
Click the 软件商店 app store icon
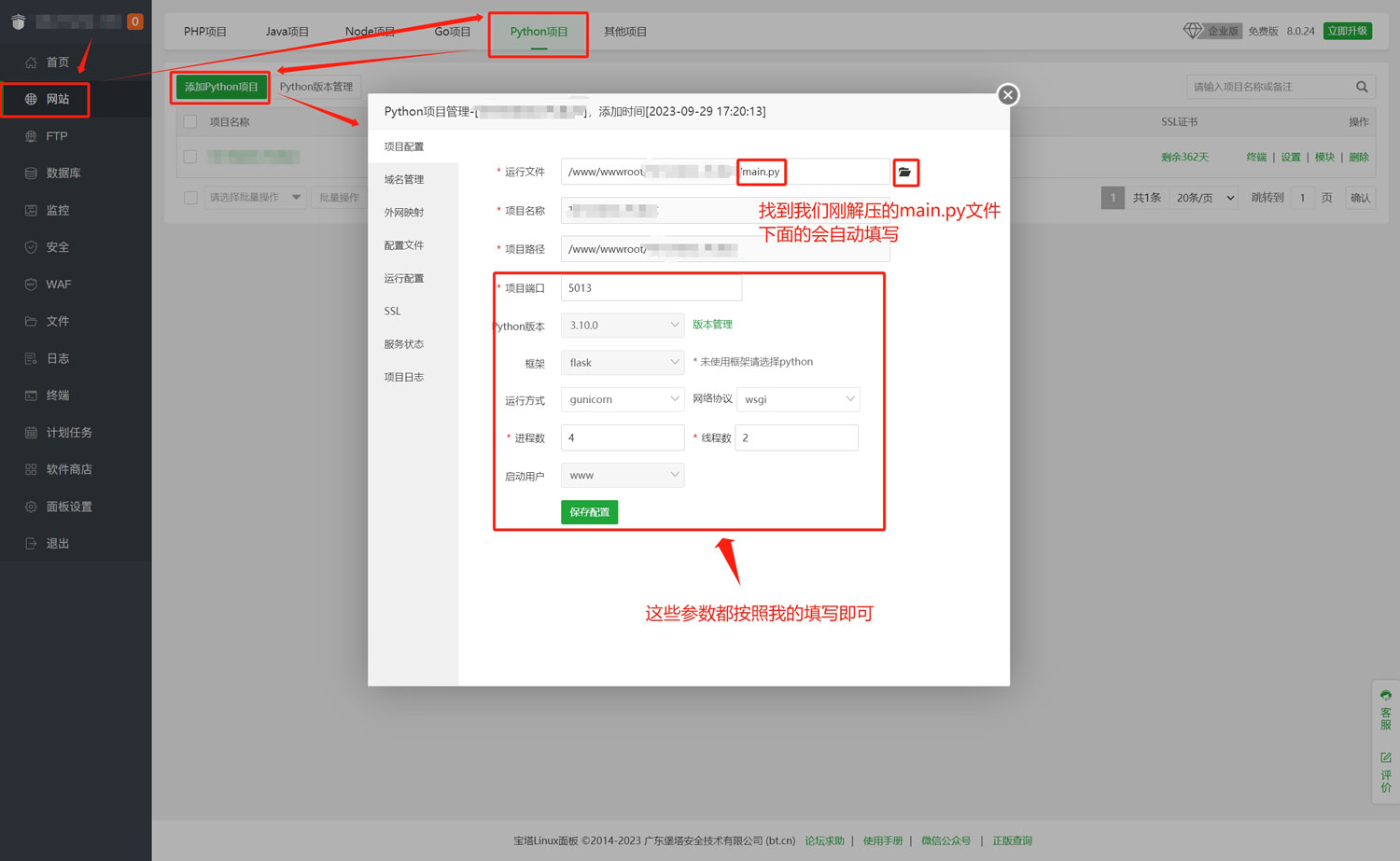tap(31, 469)
